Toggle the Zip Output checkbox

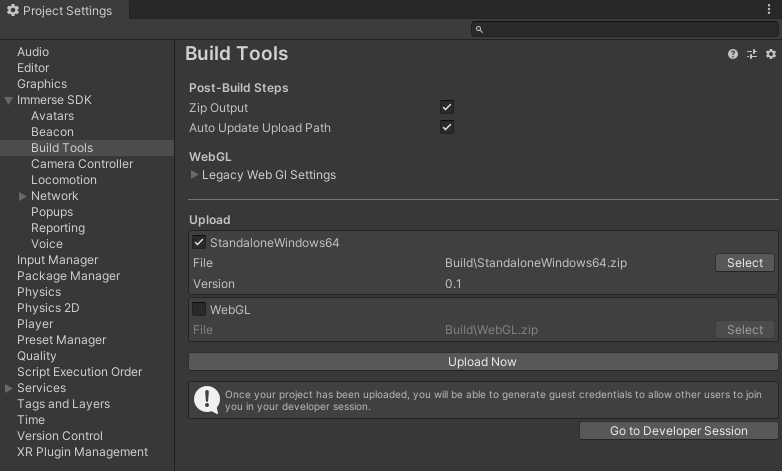click(447, 107)
